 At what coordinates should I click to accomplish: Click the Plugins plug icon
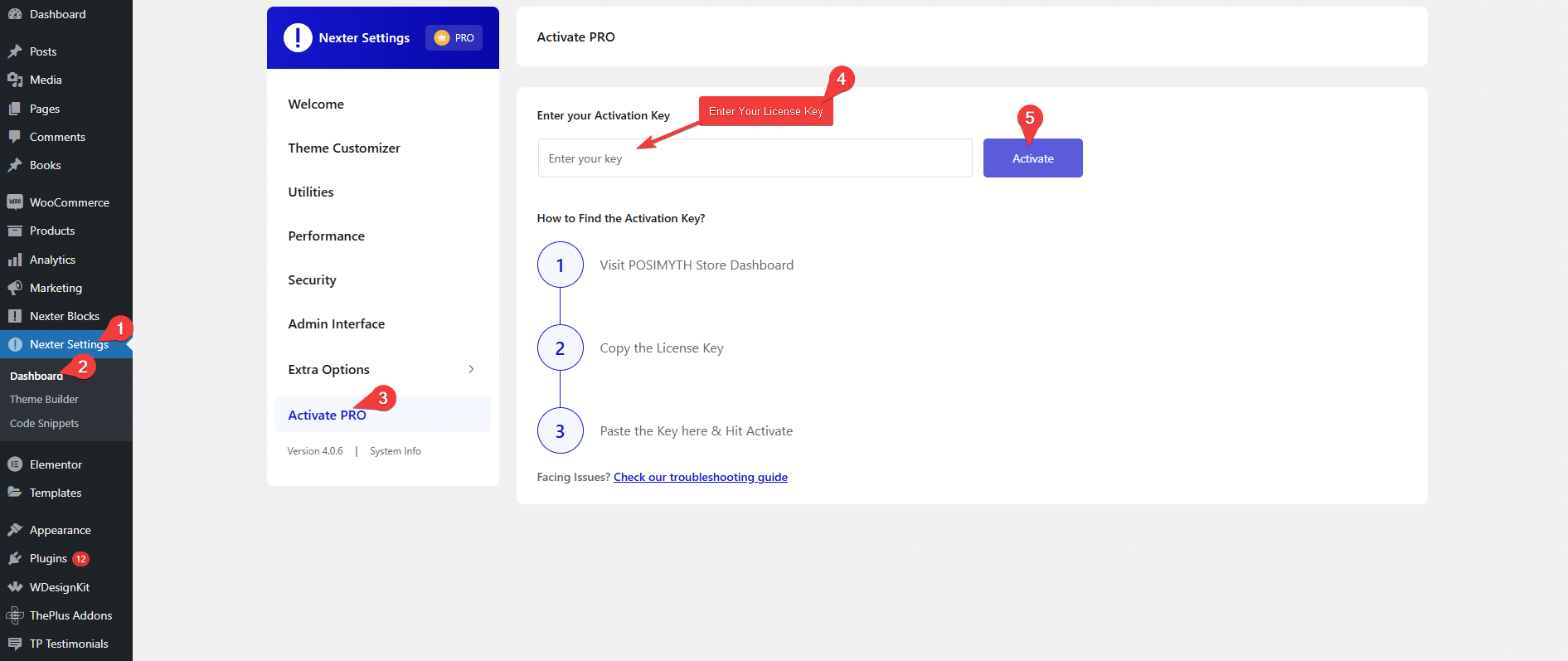(15, 558)
